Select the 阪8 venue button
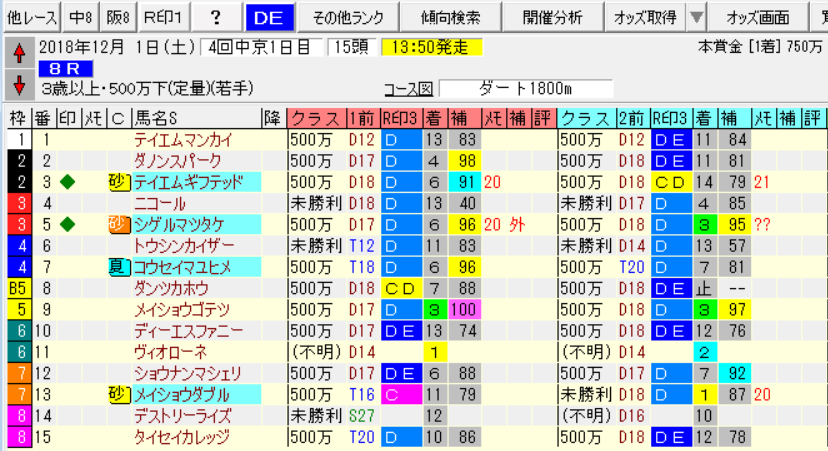 click(x=118, y=17)
